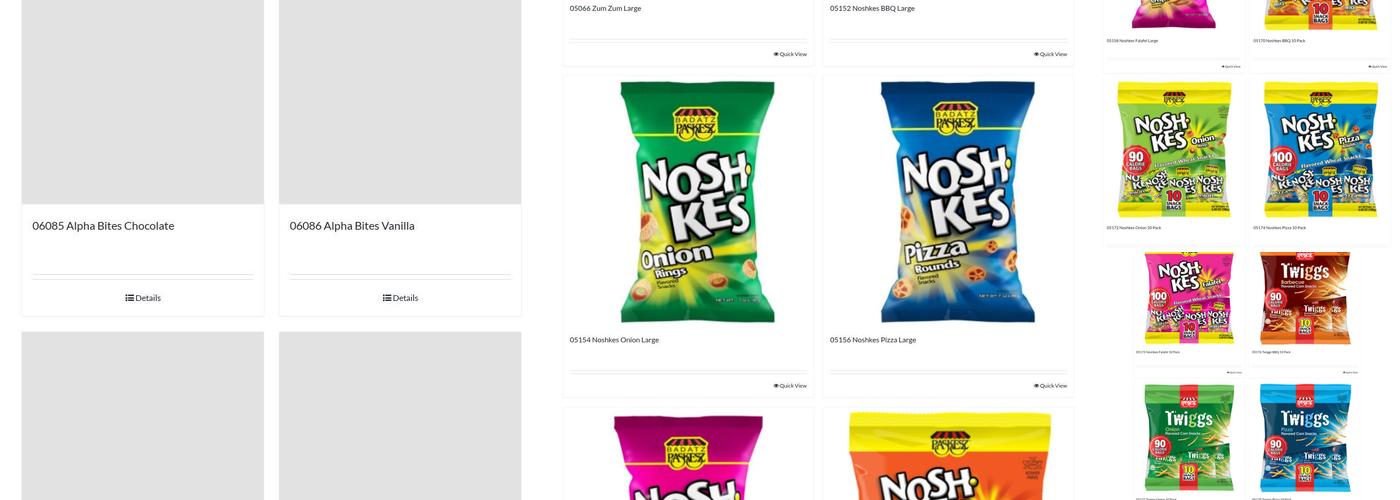
Task: Select the brown Twiggs Barbecue 10 pack image
Action: click(1304, 297)
